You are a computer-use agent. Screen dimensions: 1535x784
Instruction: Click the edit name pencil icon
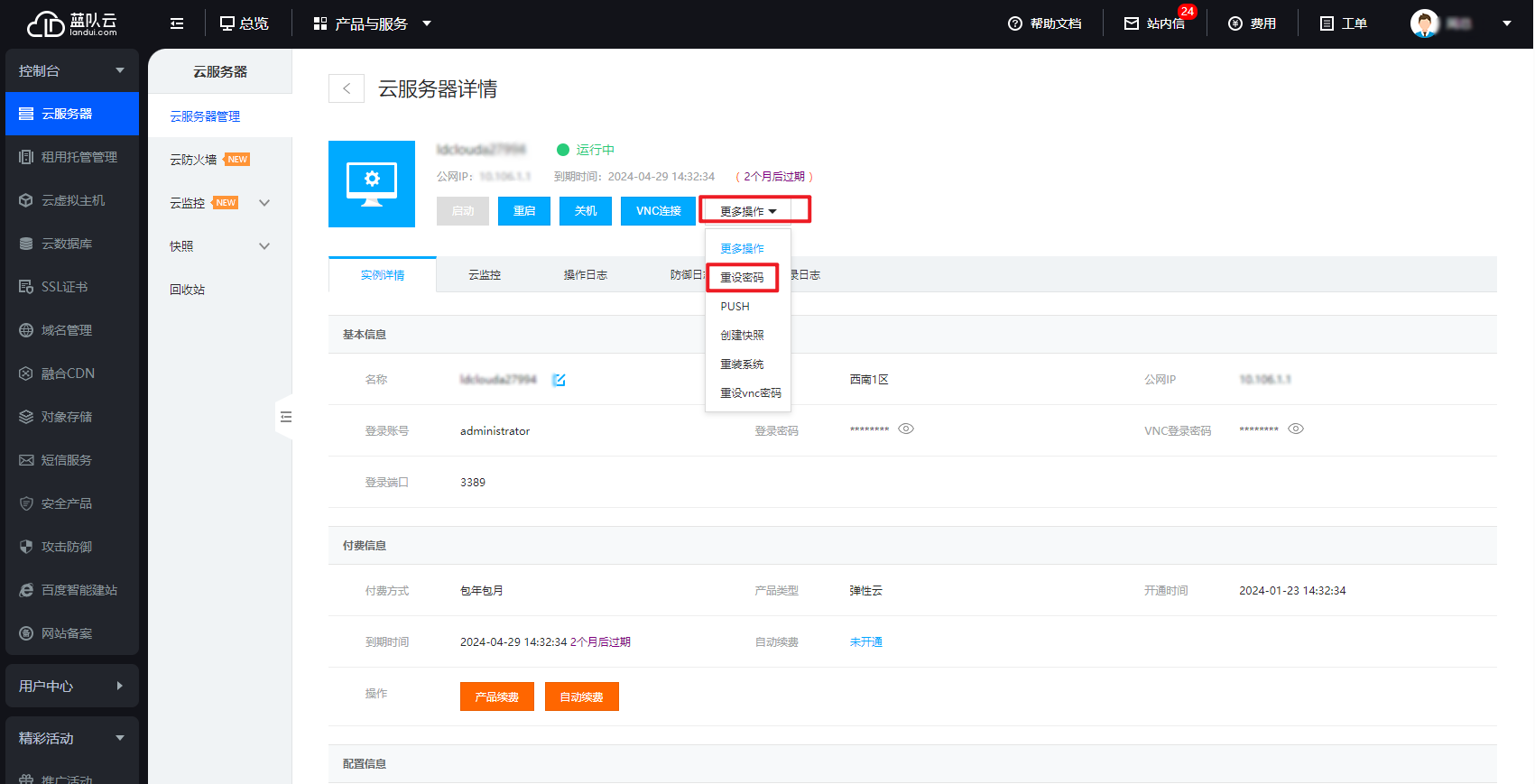coord(559,380)
